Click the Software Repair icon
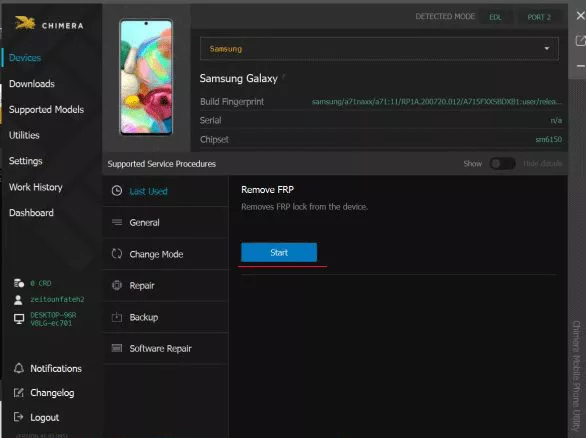 [x=117, y=348]
